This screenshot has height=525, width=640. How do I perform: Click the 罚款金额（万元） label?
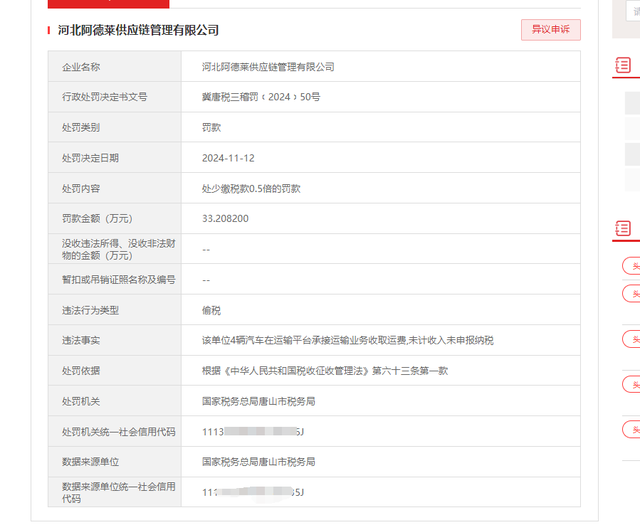click(97, 219)
